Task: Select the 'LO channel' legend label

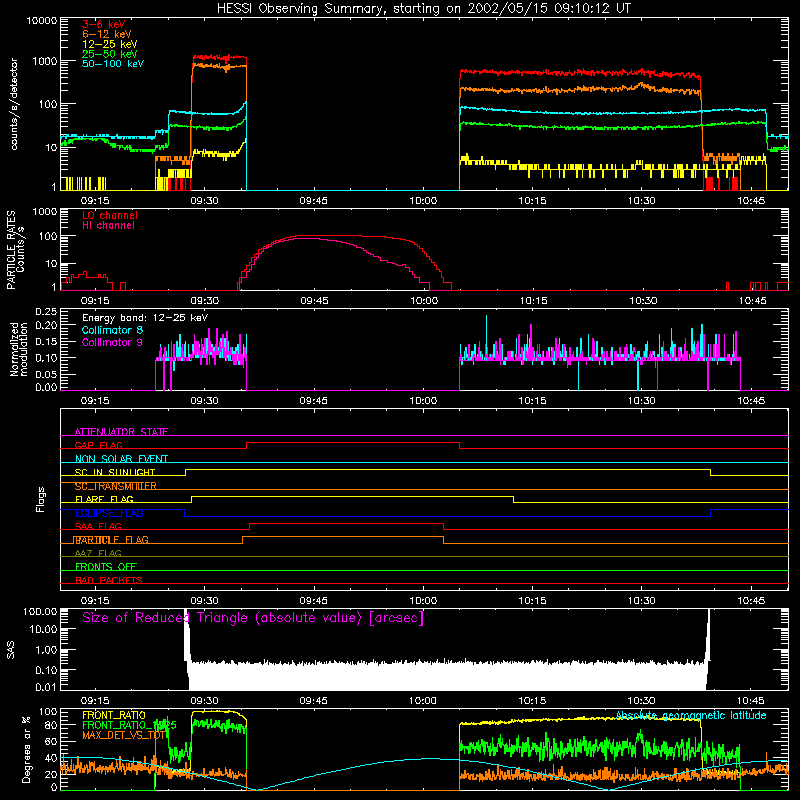Action: point(110,215)
